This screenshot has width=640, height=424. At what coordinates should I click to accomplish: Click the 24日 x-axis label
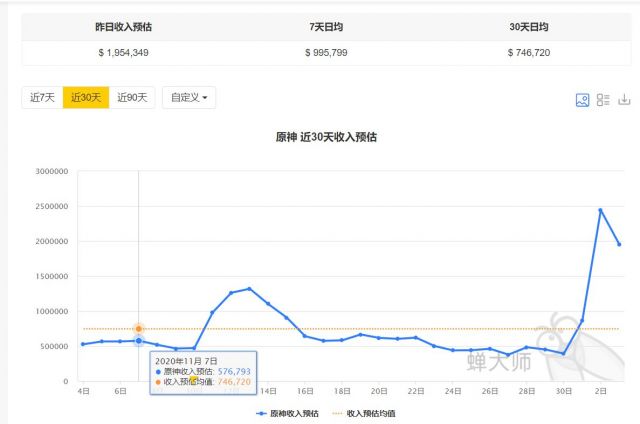pyautogui.click(x=453, y=391)
